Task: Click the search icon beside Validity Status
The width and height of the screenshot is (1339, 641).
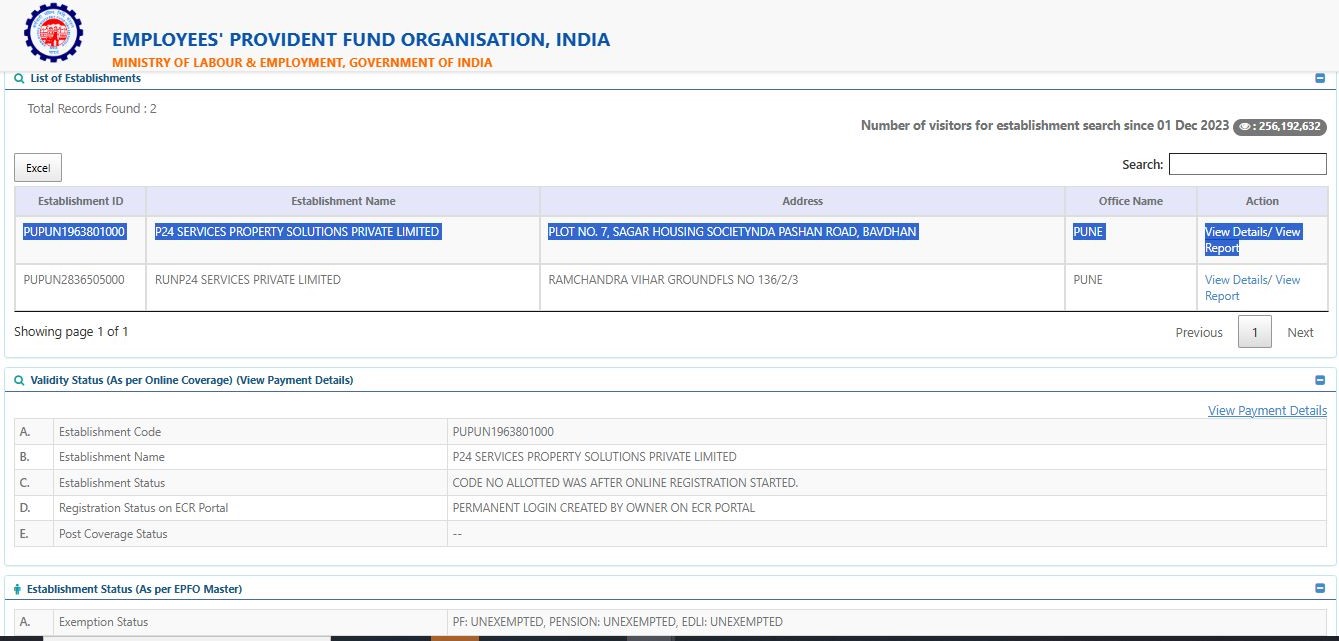Action: coord(19,380)
